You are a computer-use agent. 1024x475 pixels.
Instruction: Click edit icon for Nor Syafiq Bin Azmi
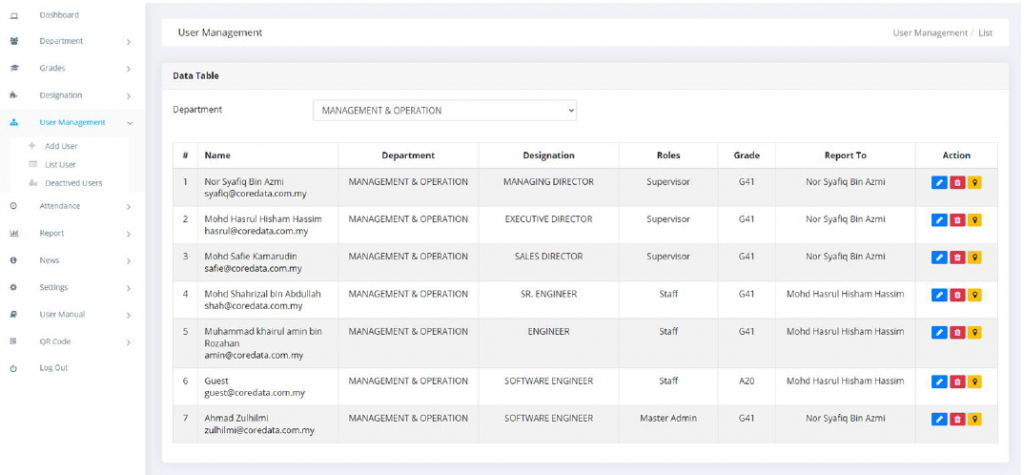(x=938, y=182)
